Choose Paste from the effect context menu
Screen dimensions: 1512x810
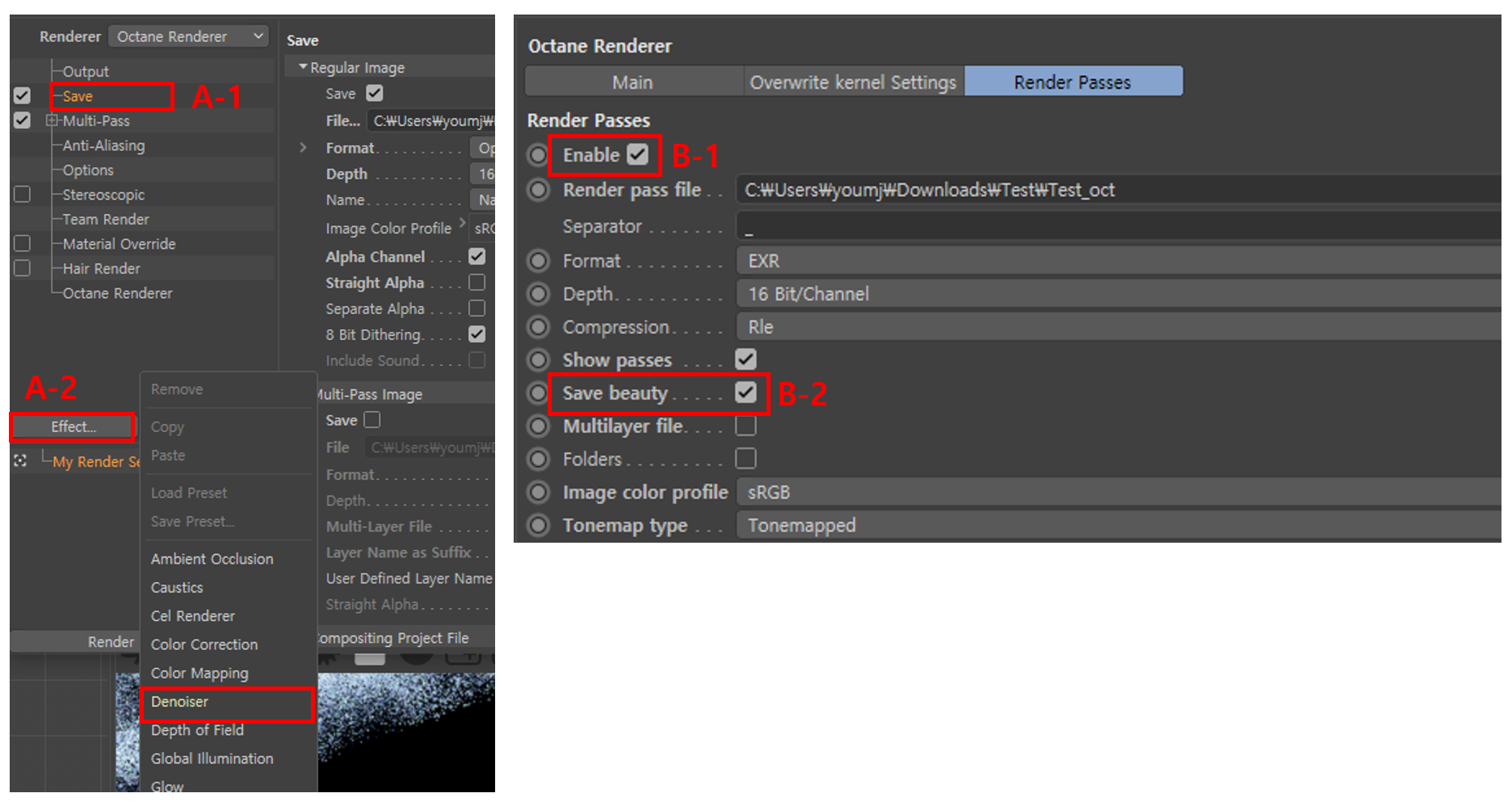[168, 455]
